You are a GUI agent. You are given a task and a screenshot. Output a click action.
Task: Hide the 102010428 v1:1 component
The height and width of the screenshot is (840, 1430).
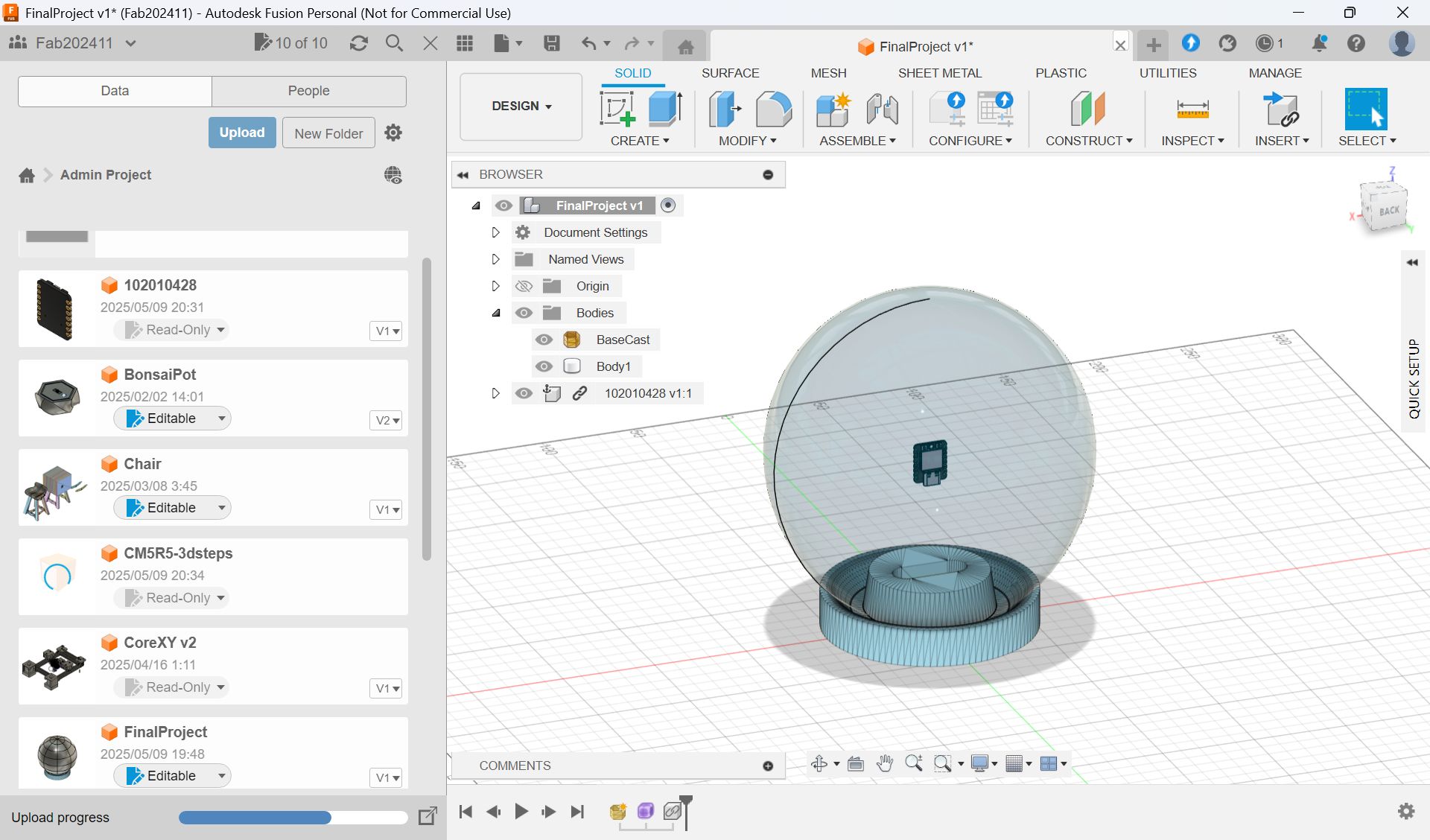524,393
